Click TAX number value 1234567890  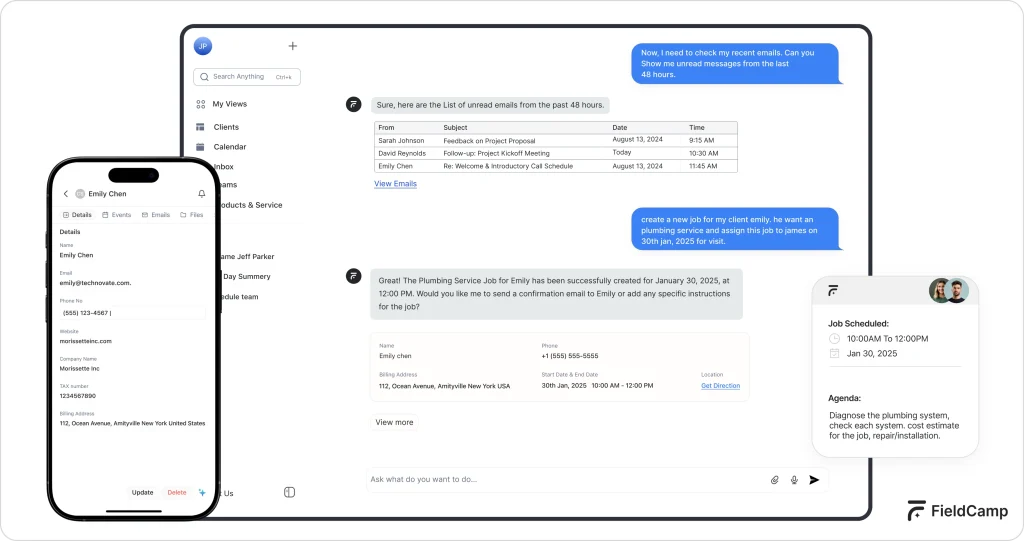click(78, 396)
